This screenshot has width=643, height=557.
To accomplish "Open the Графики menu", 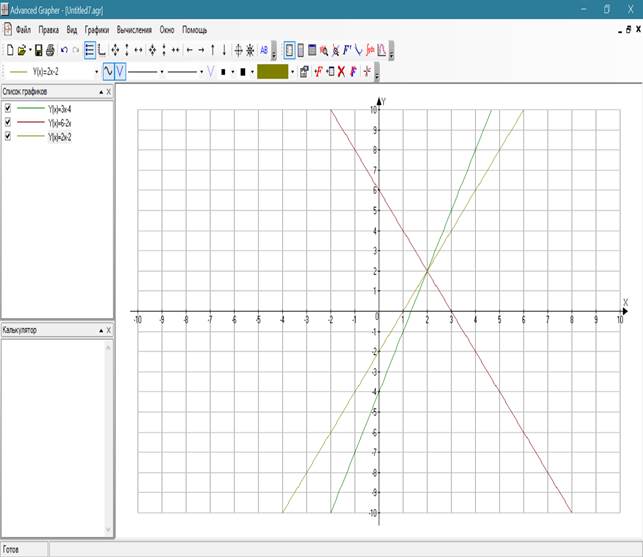I will point(97,30).
